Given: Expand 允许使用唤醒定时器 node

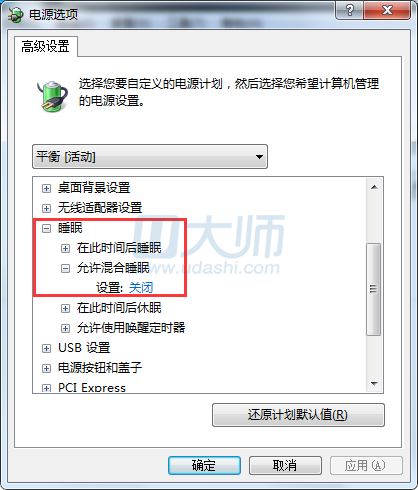Looking at the screenshot, I should pyautogui.click(x=65, y=328).
